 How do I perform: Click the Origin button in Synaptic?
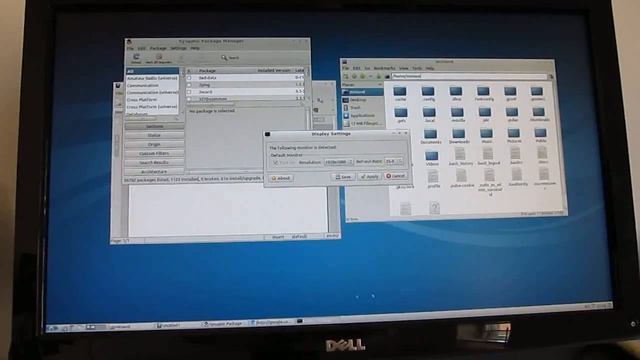[154, 144]
